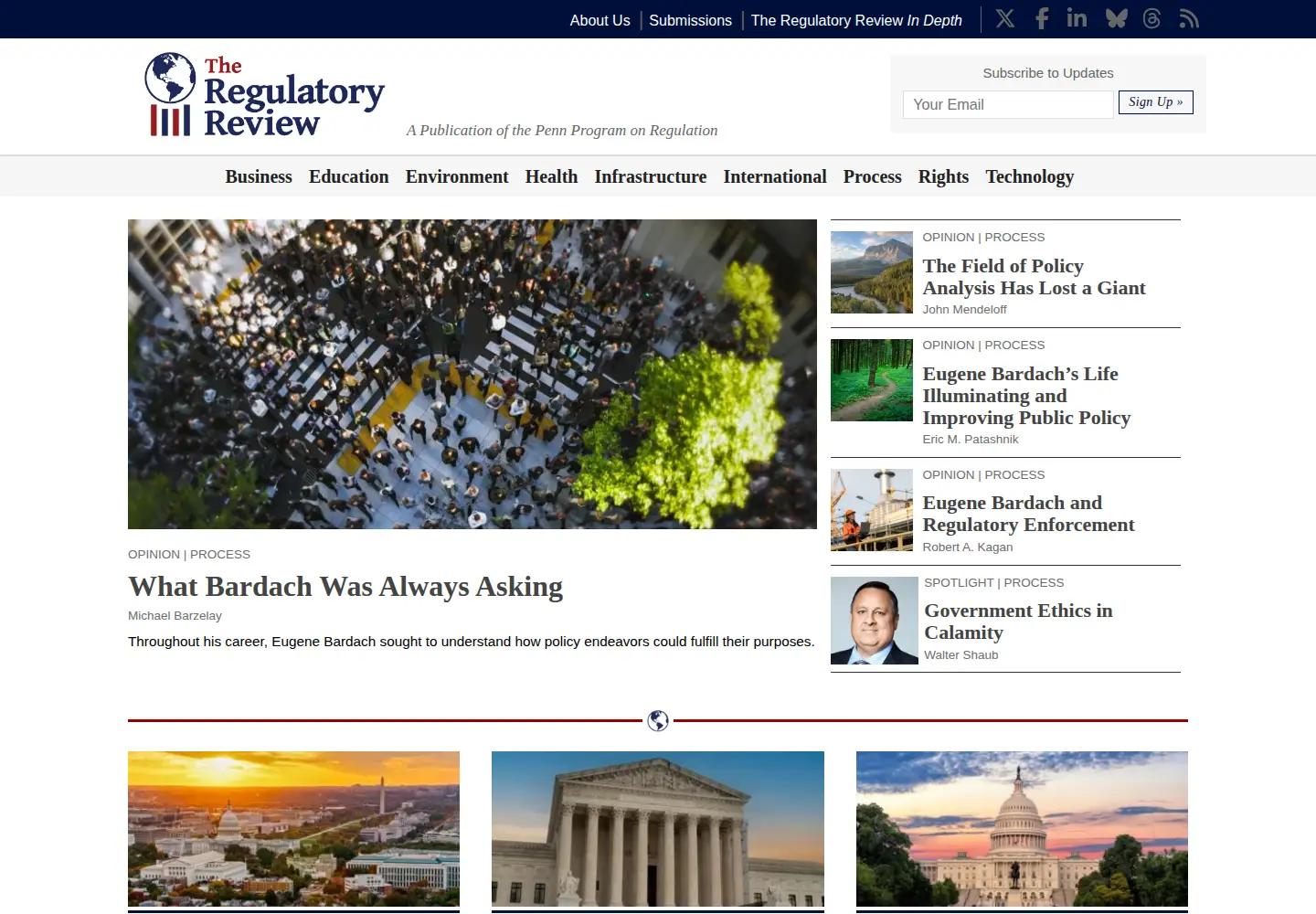Click mountain river thumbnail for Policy Analysis article
1316x914 pixels.
[x=872, y=272]
